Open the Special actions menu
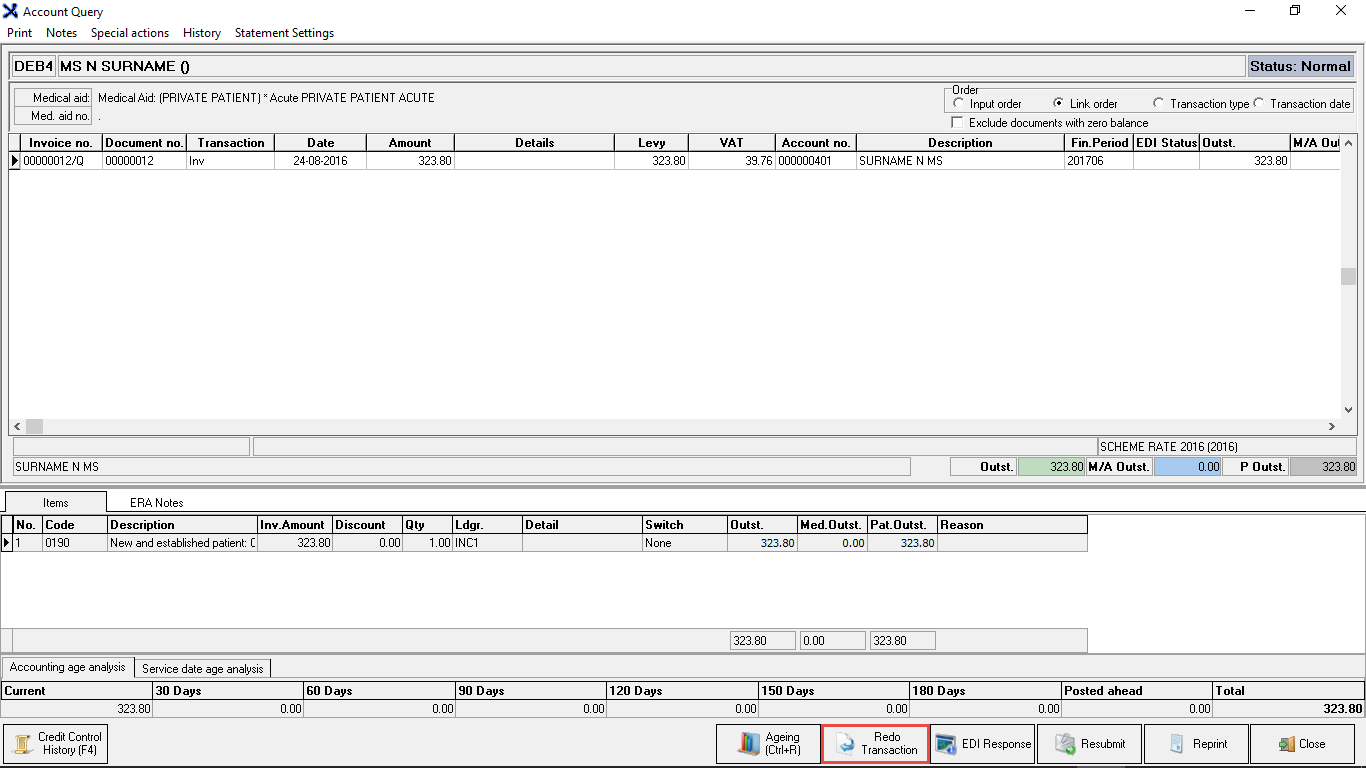 (130, 33)
